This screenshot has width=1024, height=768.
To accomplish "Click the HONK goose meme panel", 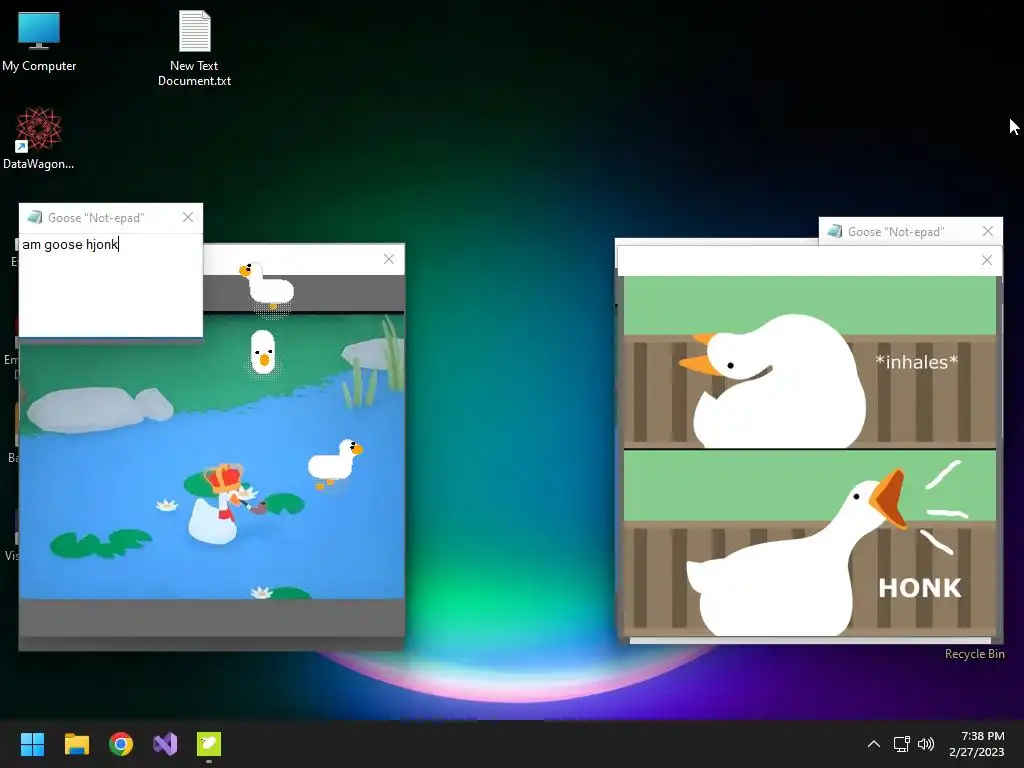I will [x=810, y=543].
